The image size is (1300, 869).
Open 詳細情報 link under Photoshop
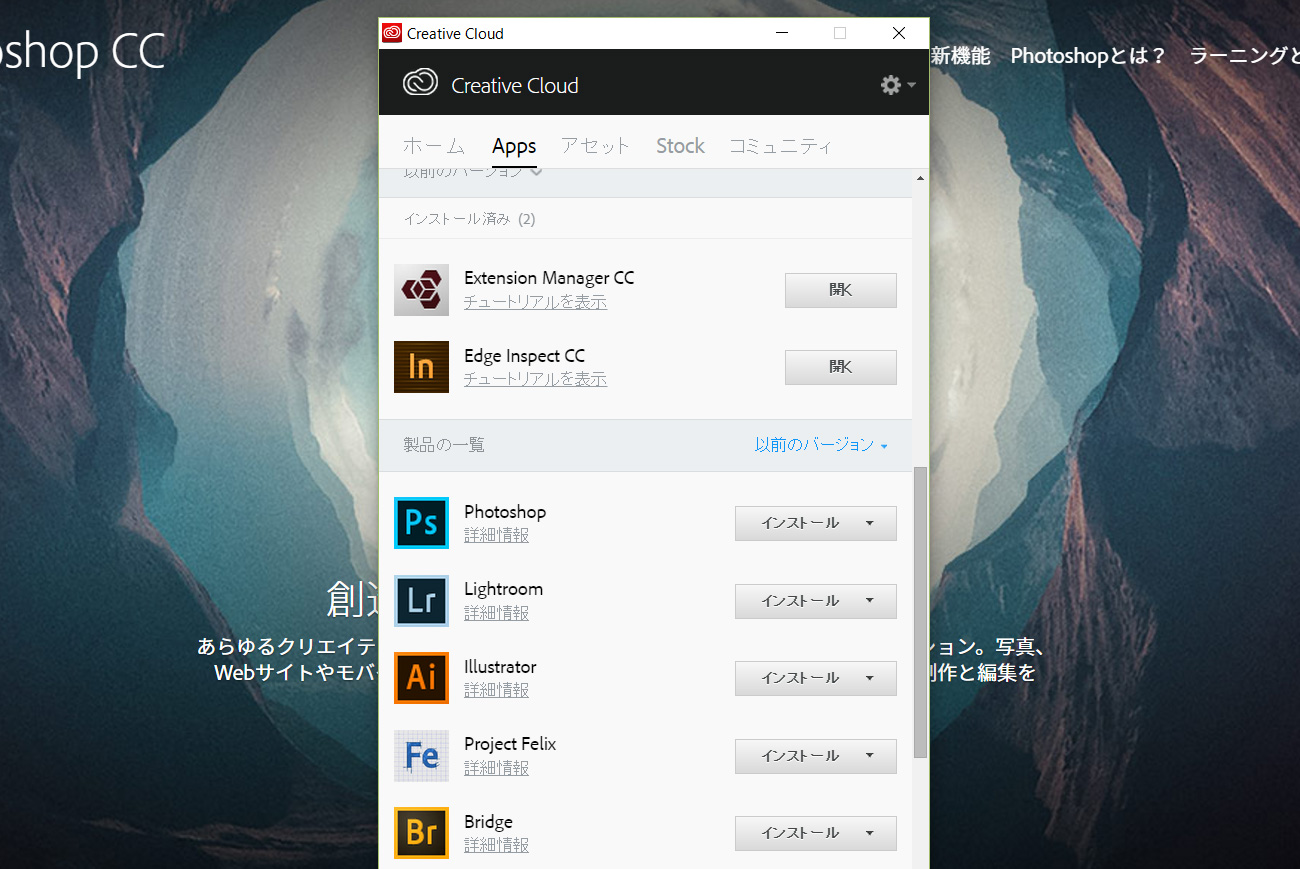(496, 535)
